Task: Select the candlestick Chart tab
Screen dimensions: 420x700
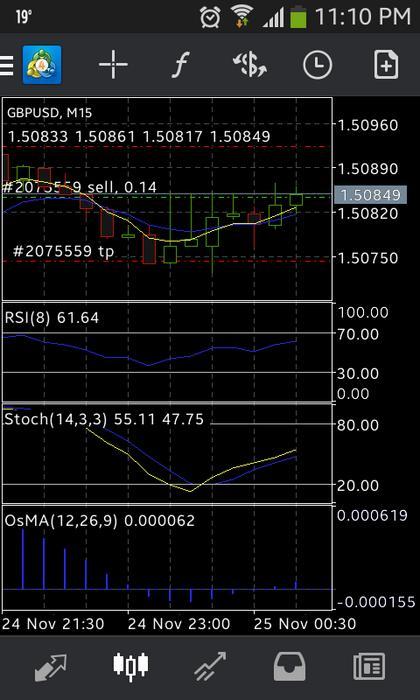Action: click(130, 667)
